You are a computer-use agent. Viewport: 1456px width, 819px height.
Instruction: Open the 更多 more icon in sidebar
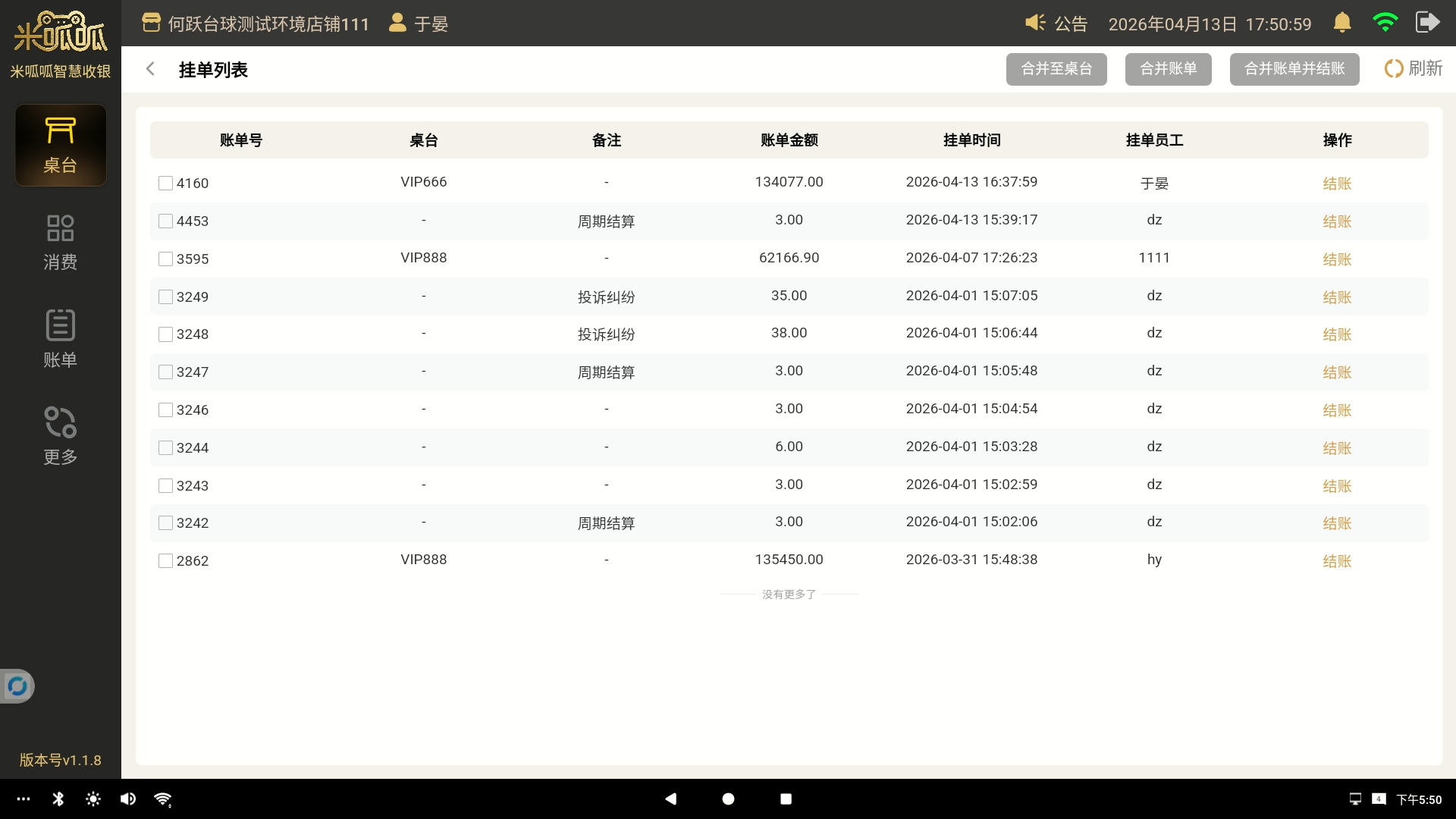pyautogui.click(x=60, y=423)
